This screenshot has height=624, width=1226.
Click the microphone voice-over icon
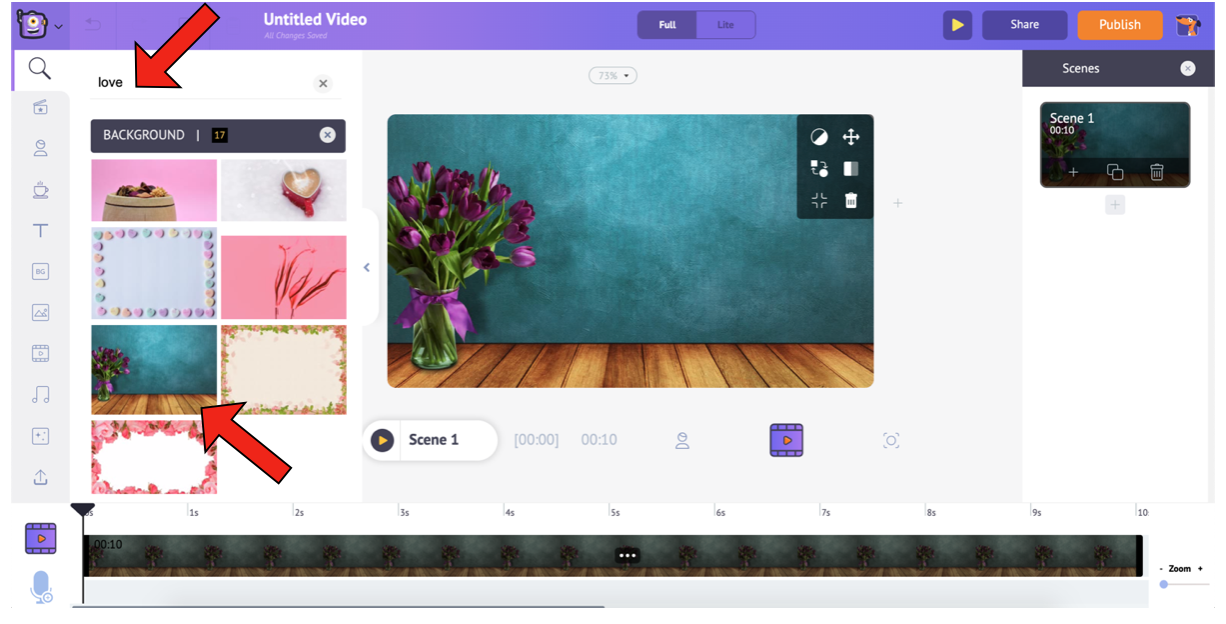coord(41,587)
